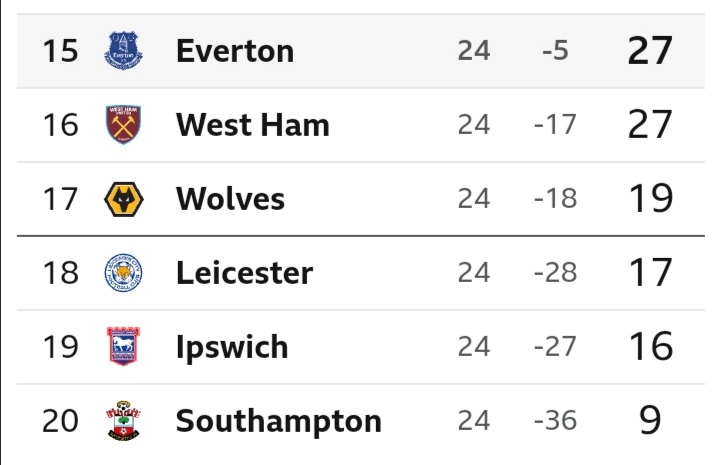Click the Ipswich club crest
The height and width of the screenshot is (465, 719).
coord(124,347)
